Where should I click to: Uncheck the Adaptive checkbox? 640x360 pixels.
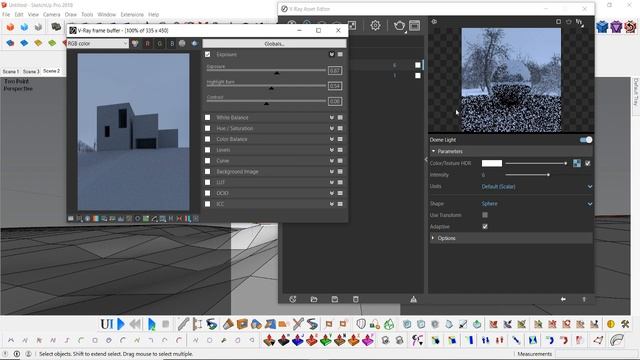point(485,227)
